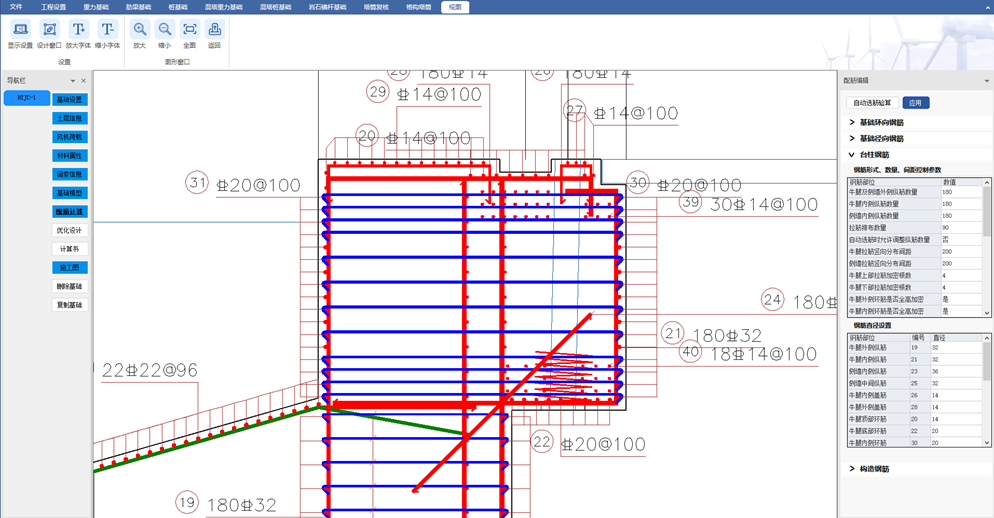Viewport: 994px width, 518px height.
Task: Click the 放大字体 enlarge font icon
Action: [x=78, y=30]
